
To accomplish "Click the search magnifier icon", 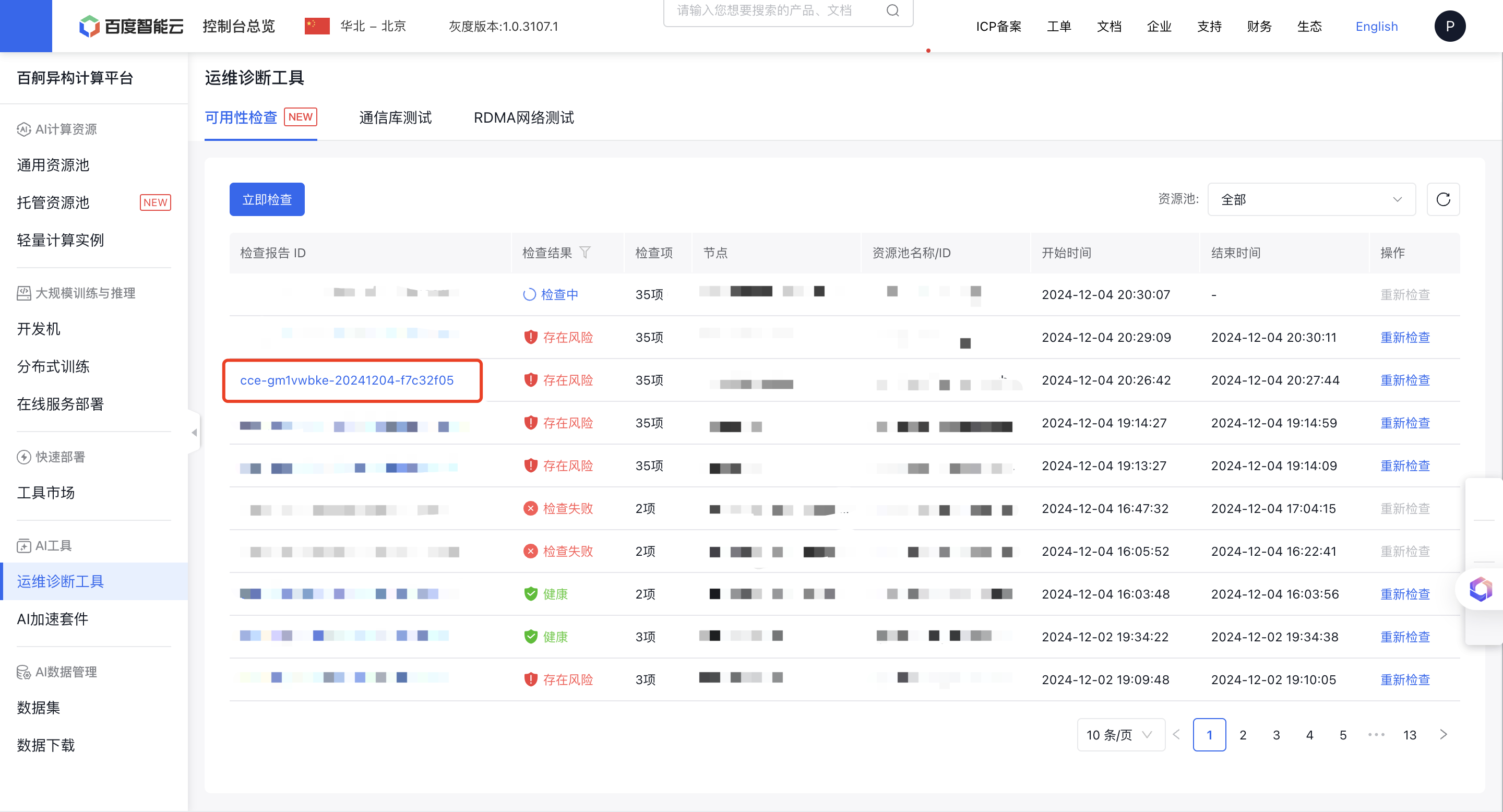I will 893,10.
